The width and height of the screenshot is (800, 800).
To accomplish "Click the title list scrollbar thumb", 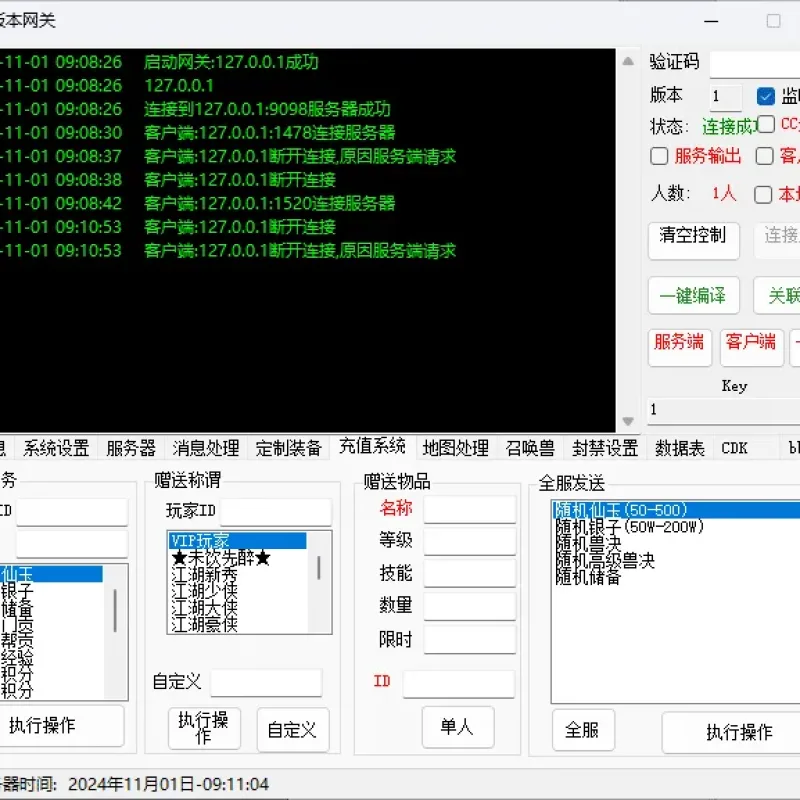I will pyautogui.click(x=319, y=567).
